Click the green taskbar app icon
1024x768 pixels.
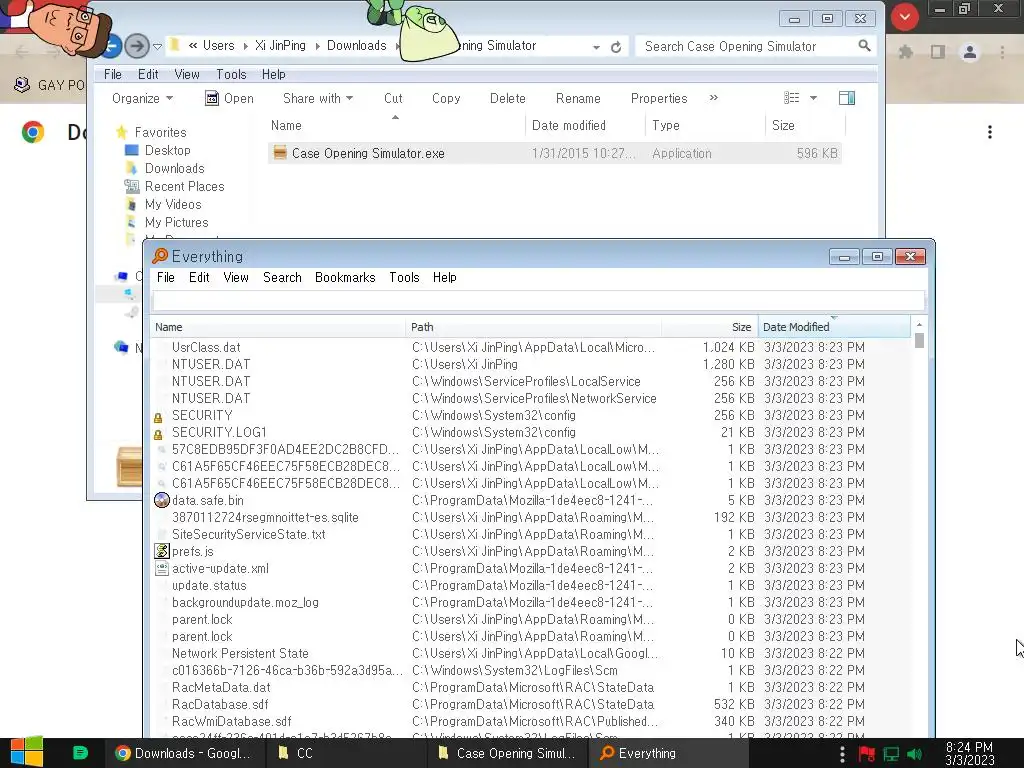click(80, 753)
